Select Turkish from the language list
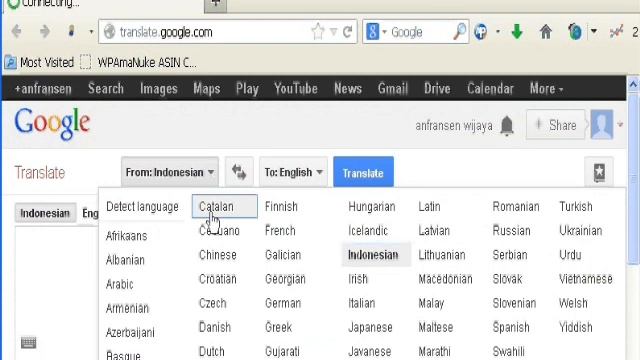640x360 pixels. coord(576,207)
